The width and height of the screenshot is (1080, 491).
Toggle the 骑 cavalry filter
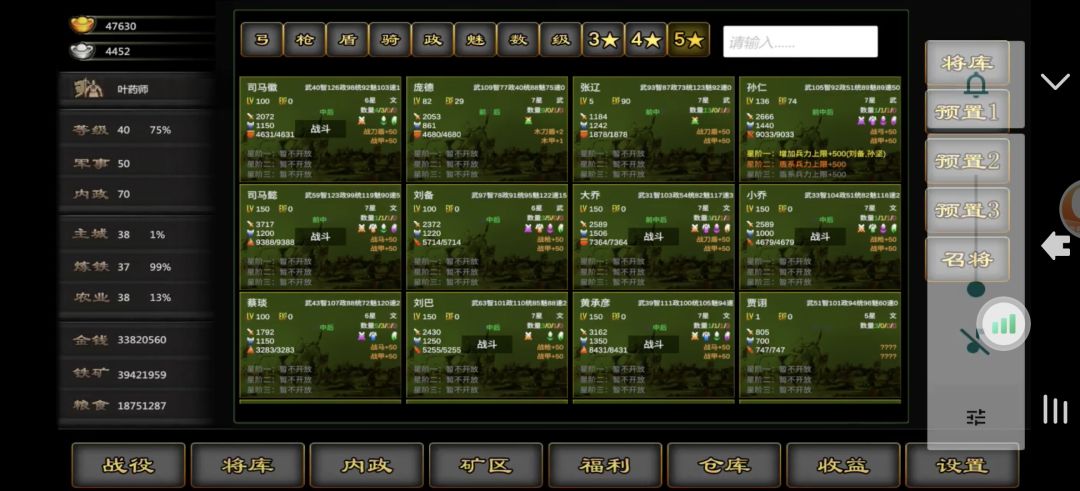(390, 40)
